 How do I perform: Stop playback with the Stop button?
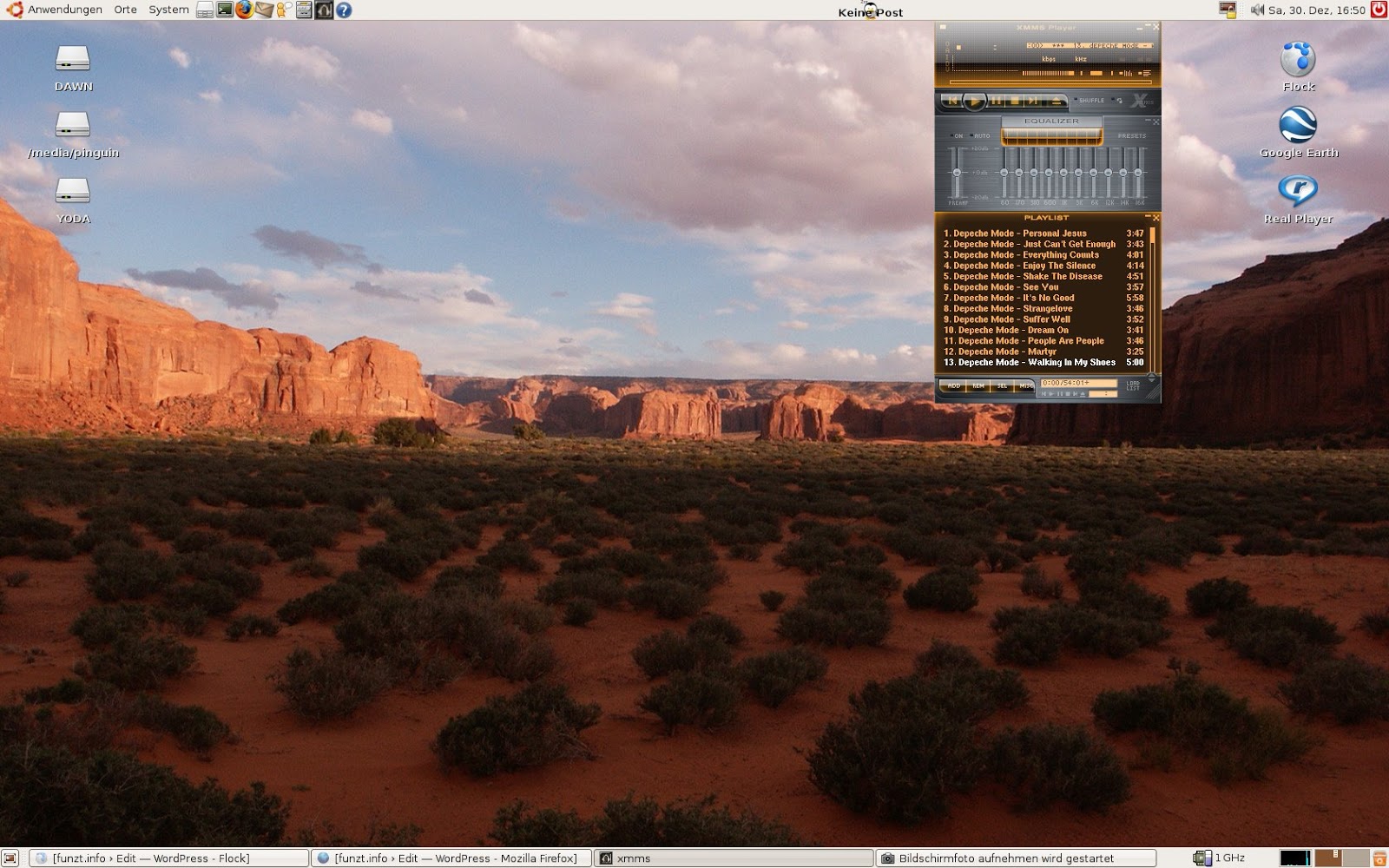(x=1015, y=102)
